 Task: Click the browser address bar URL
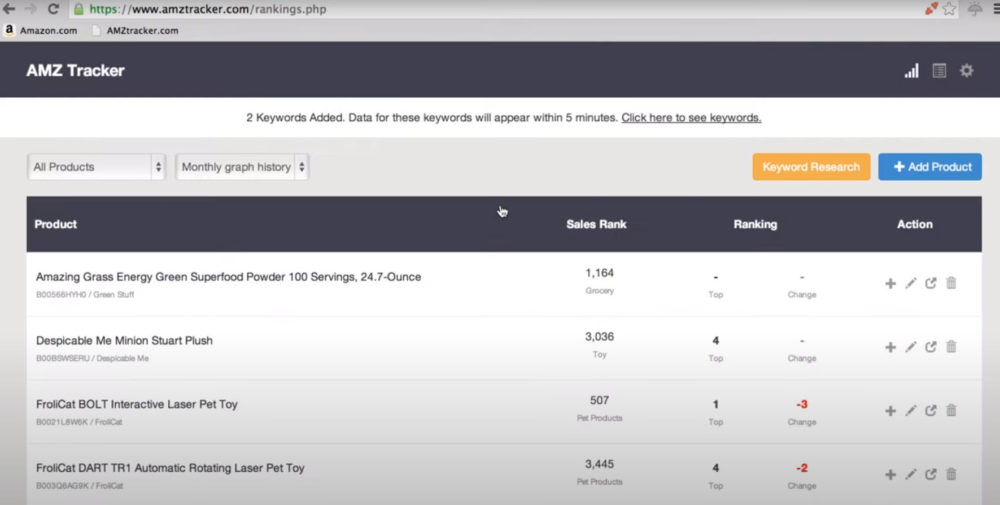[207, 9]
